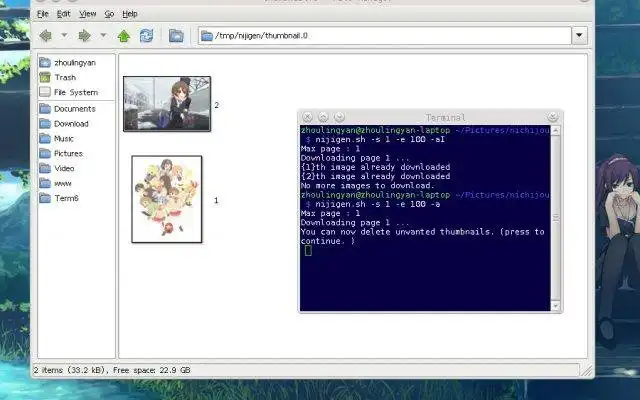Click the file name label 2

216,105
